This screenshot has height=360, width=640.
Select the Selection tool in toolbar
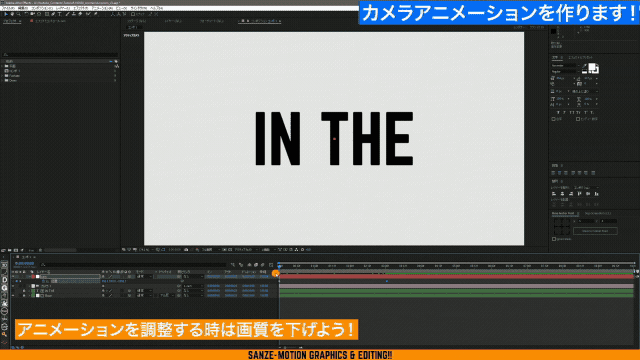6,14
